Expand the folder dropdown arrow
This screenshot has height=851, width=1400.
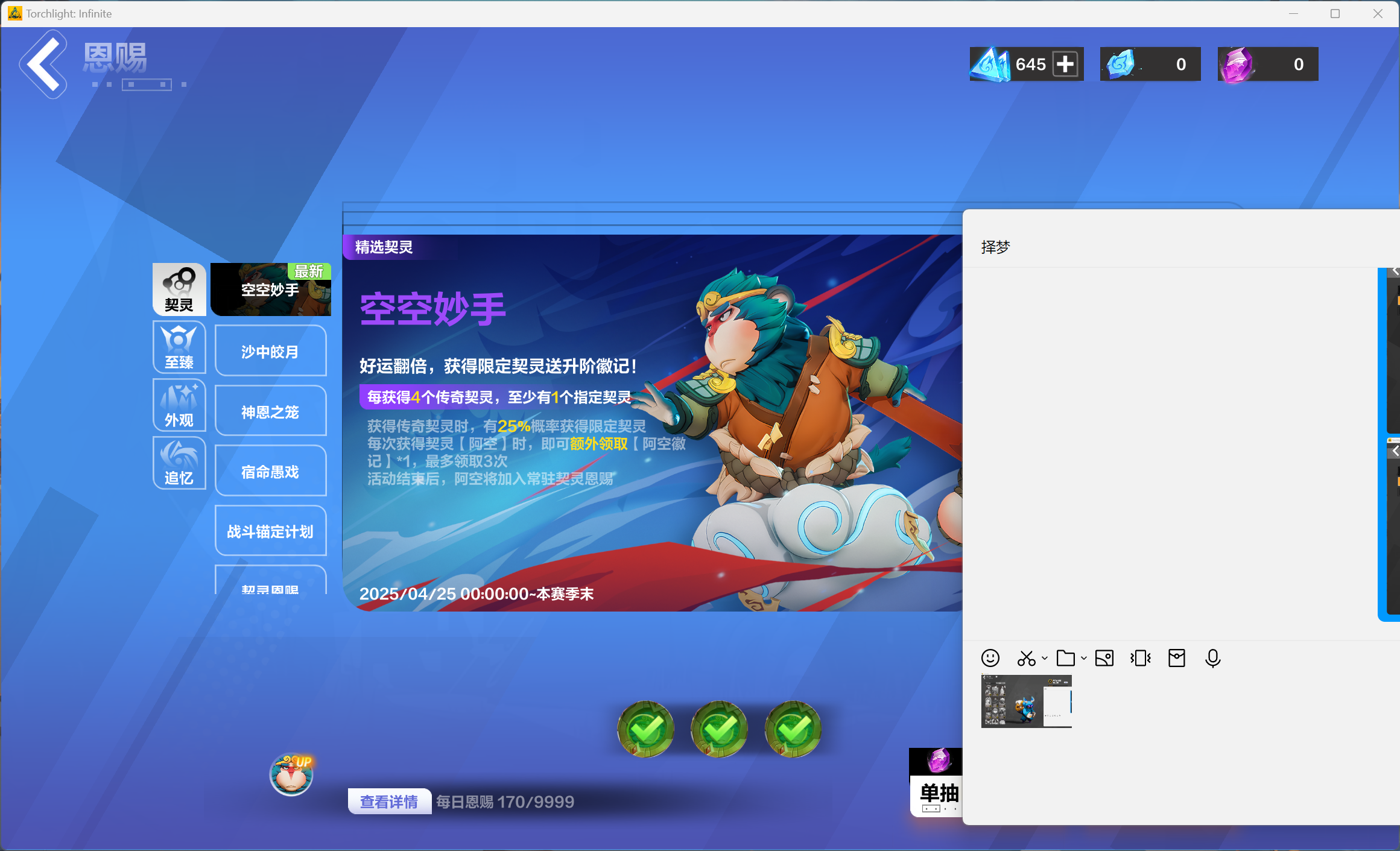click(x=1084, y=658)
